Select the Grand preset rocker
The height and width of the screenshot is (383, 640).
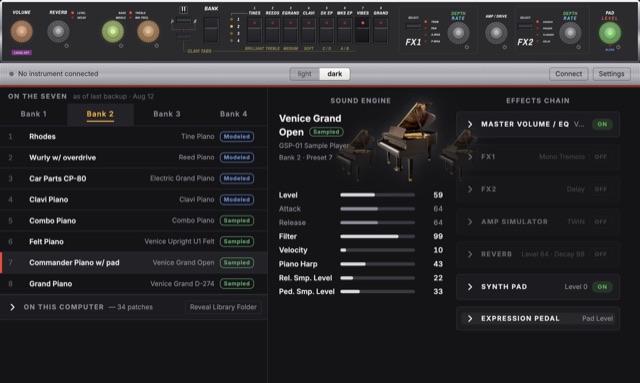pyautogui.click(x=380, y=30)
